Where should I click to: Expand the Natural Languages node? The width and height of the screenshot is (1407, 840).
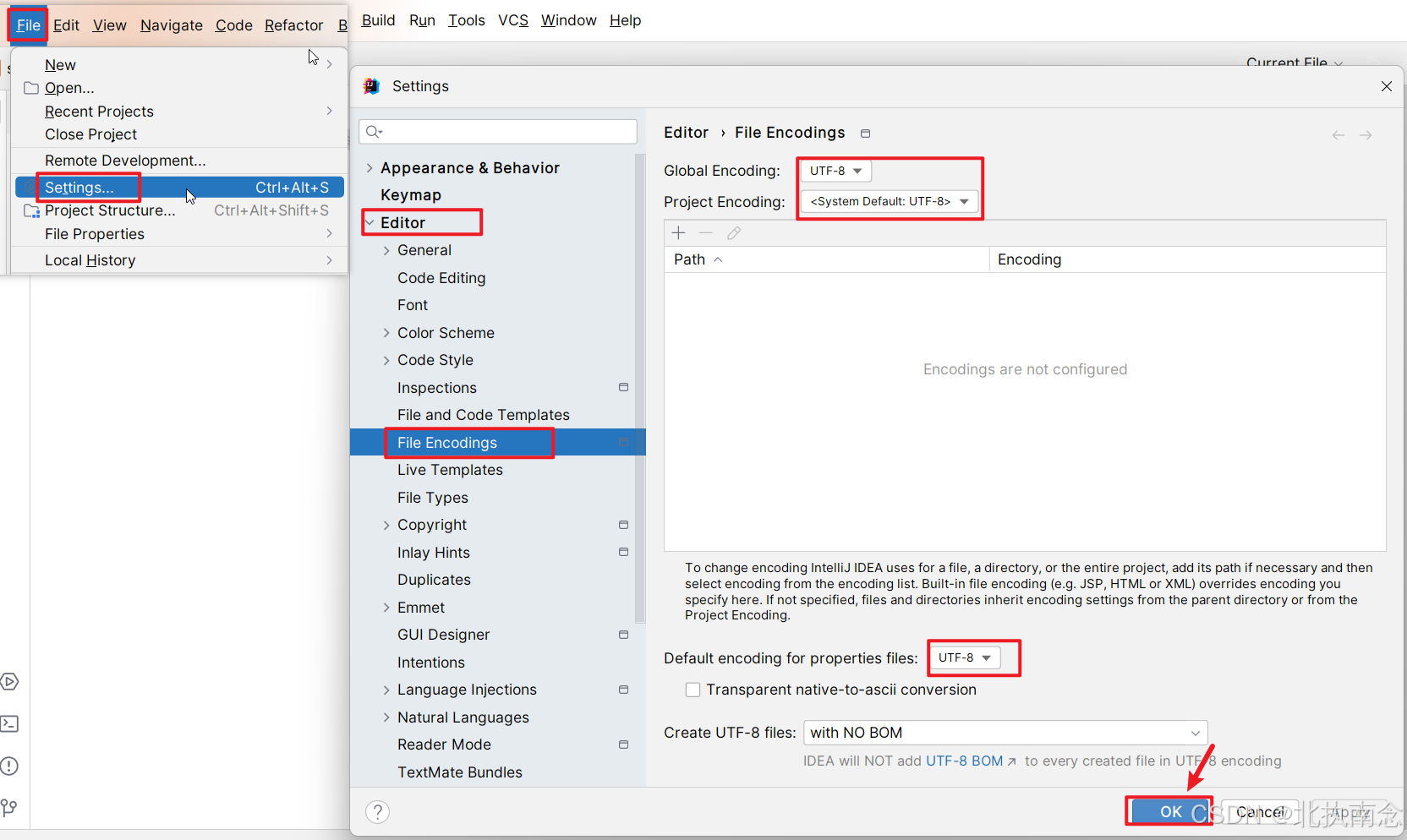point(386,717)
